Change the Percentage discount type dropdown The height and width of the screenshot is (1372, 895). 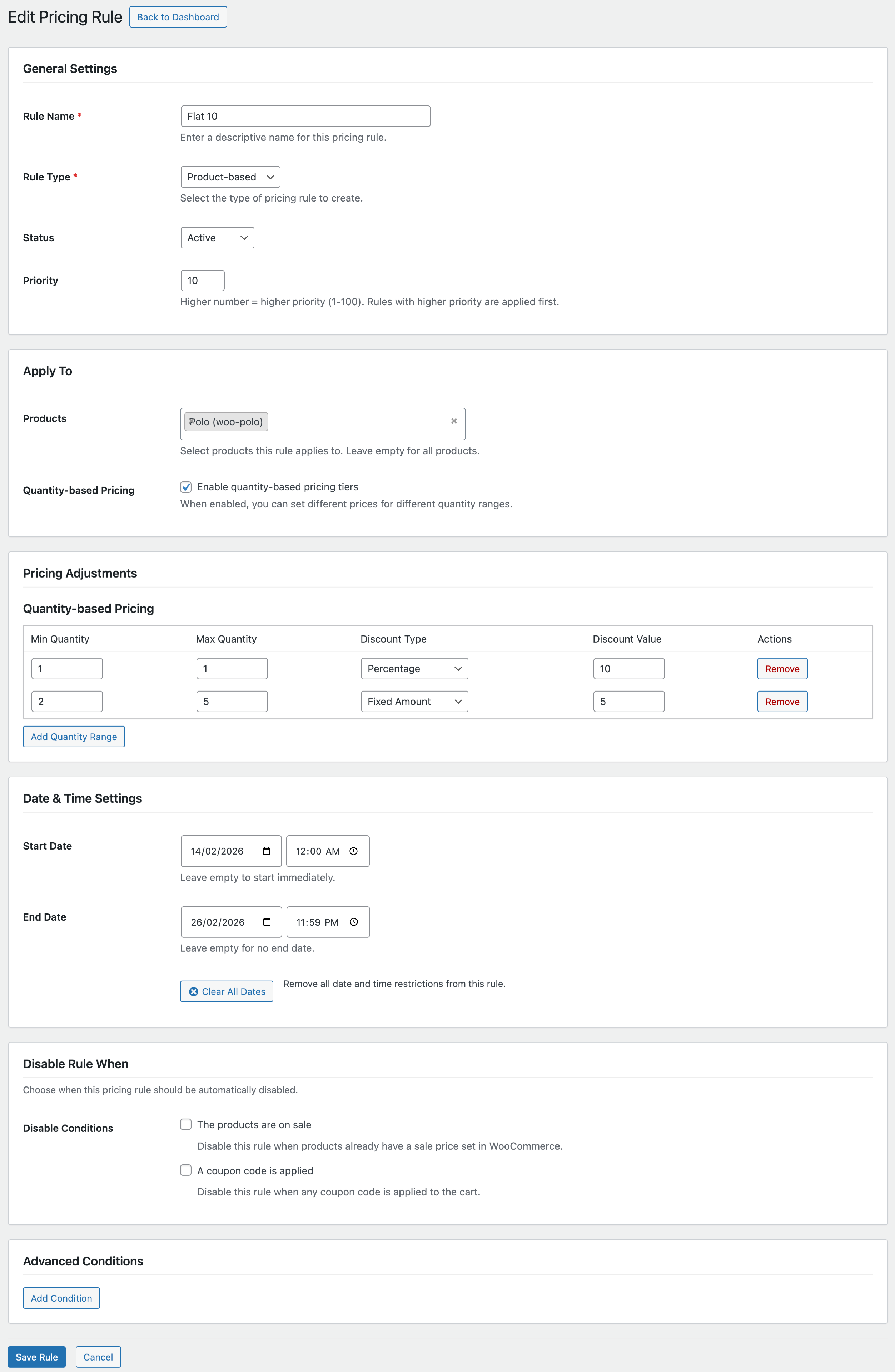tap(414, 668)
